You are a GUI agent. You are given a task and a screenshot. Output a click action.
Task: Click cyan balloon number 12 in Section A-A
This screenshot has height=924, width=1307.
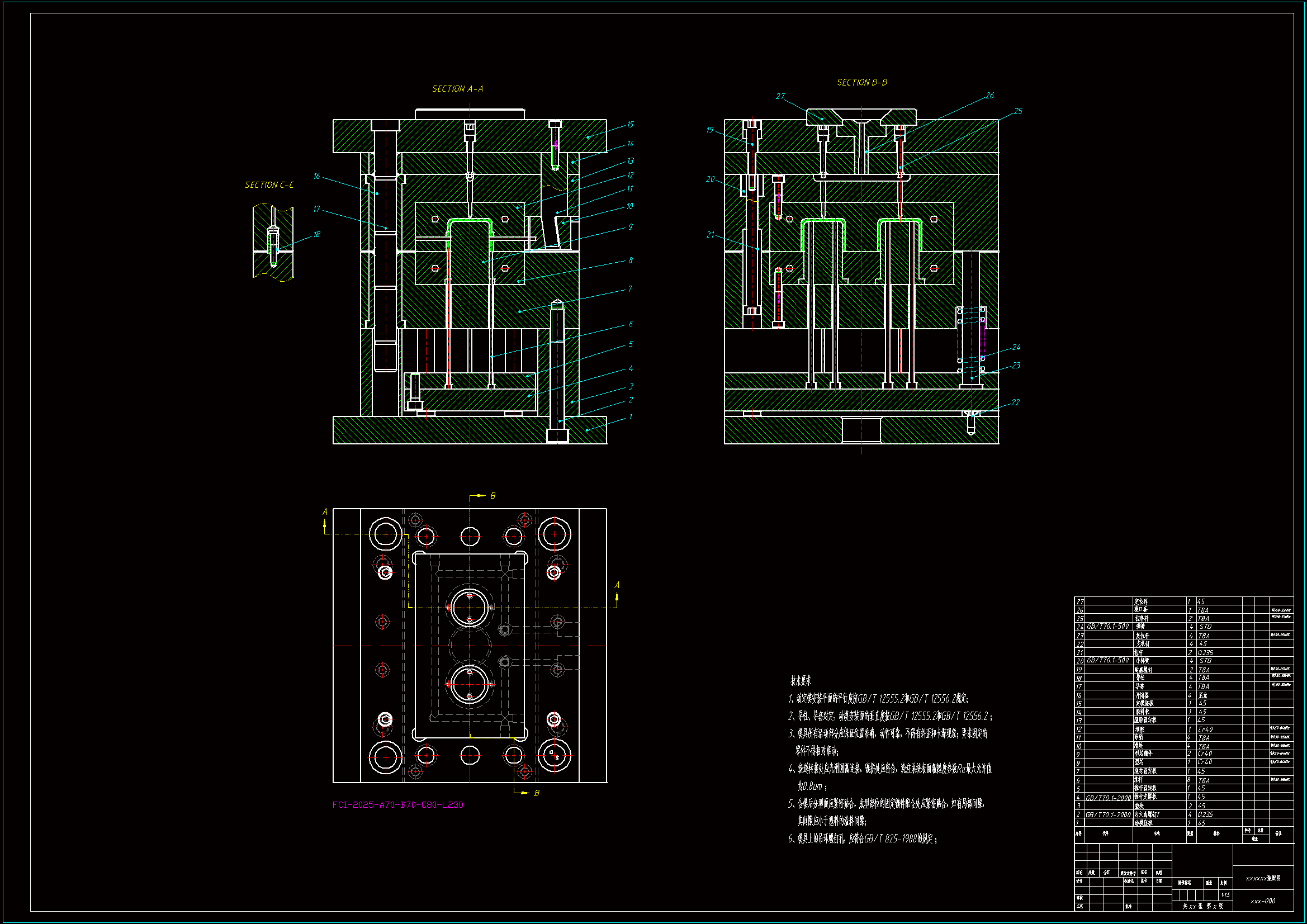[x=630, y=176]
